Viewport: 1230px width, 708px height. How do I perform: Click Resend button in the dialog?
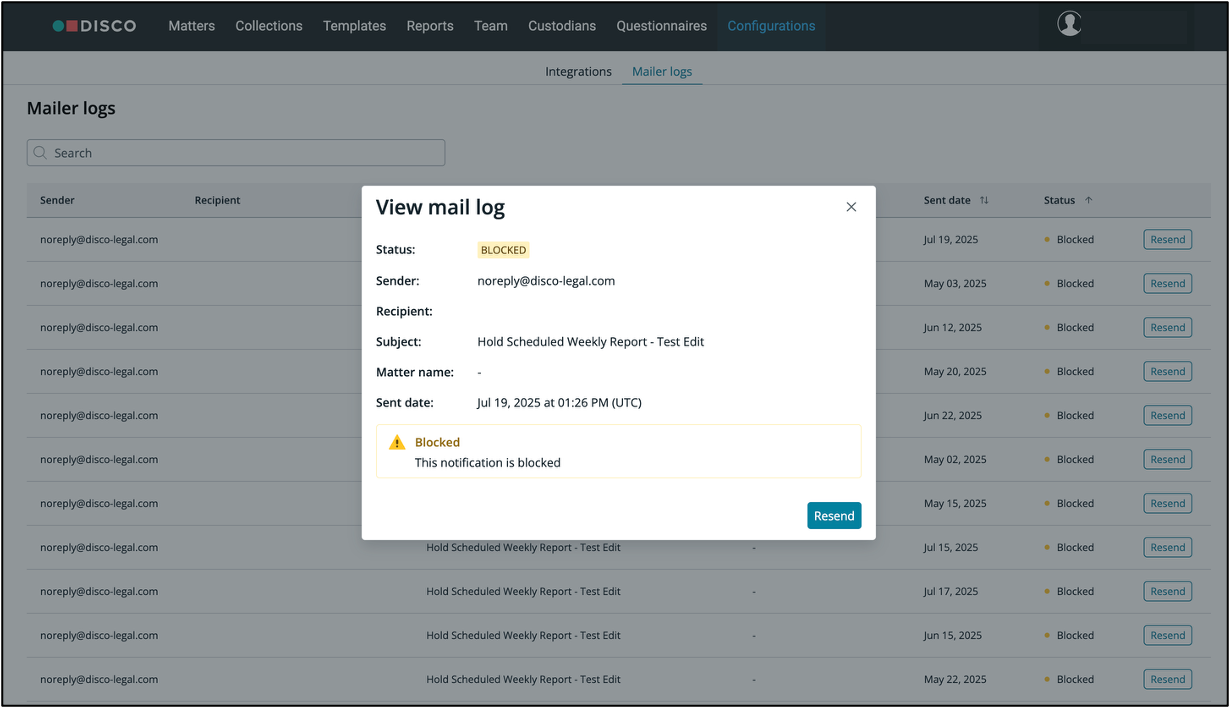pyautogui.click(x=833, y=515)
